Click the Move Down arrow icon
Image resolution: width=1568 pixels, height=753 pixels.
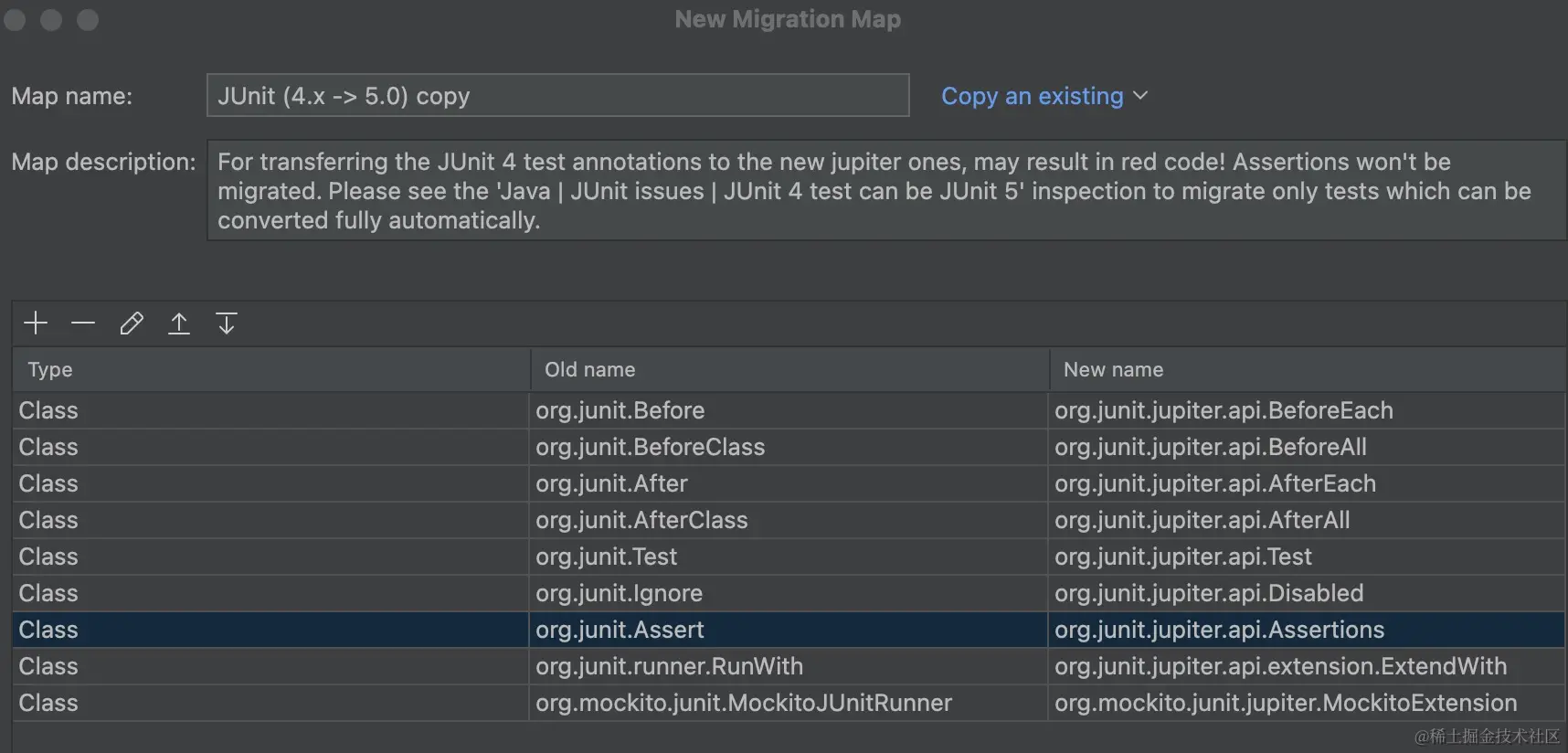[227, 323]
